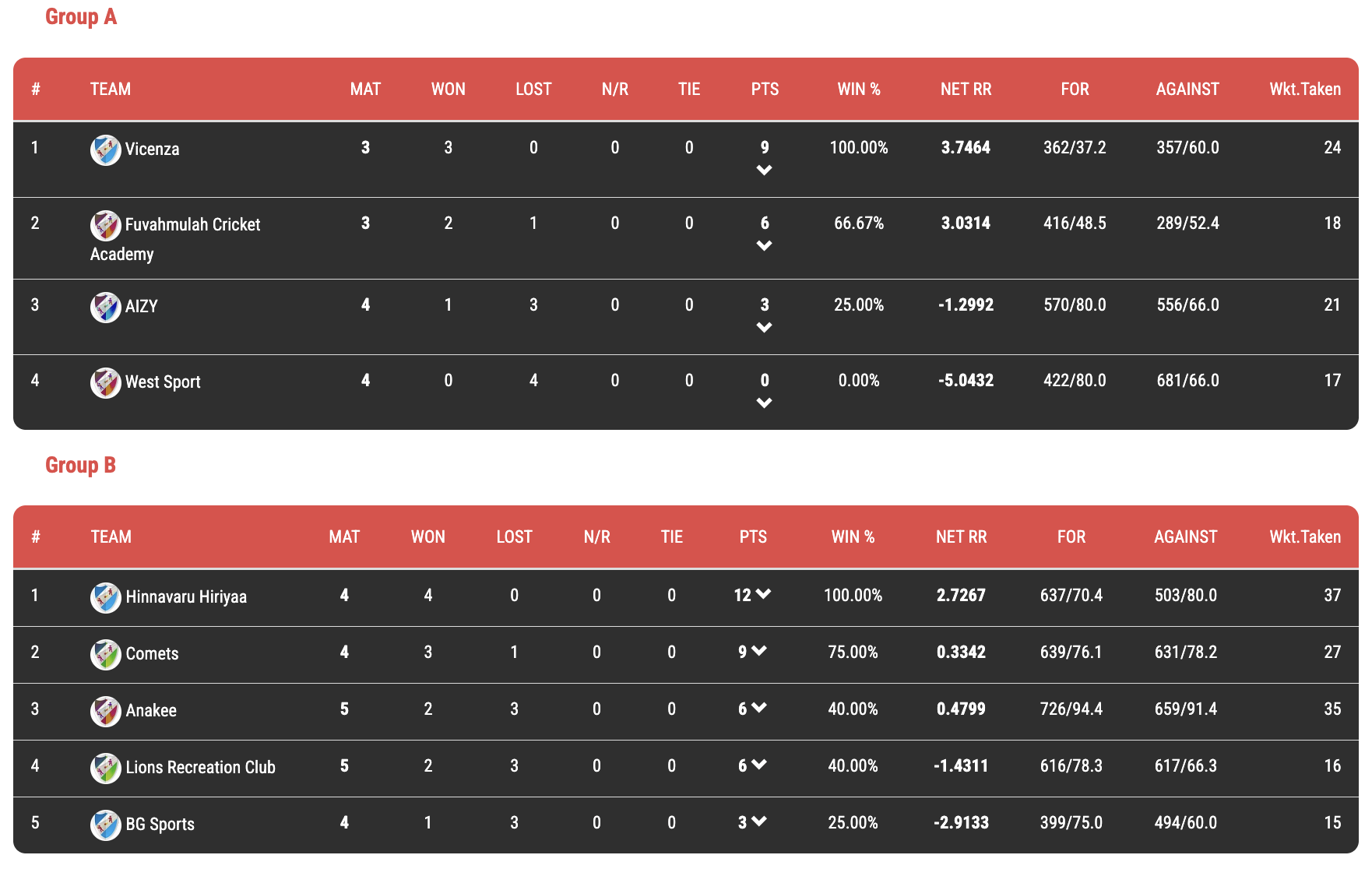The height and width of the screenshot is (869, 1372).
Task: Click the Group A heading
Action: (x=81, y=17)
